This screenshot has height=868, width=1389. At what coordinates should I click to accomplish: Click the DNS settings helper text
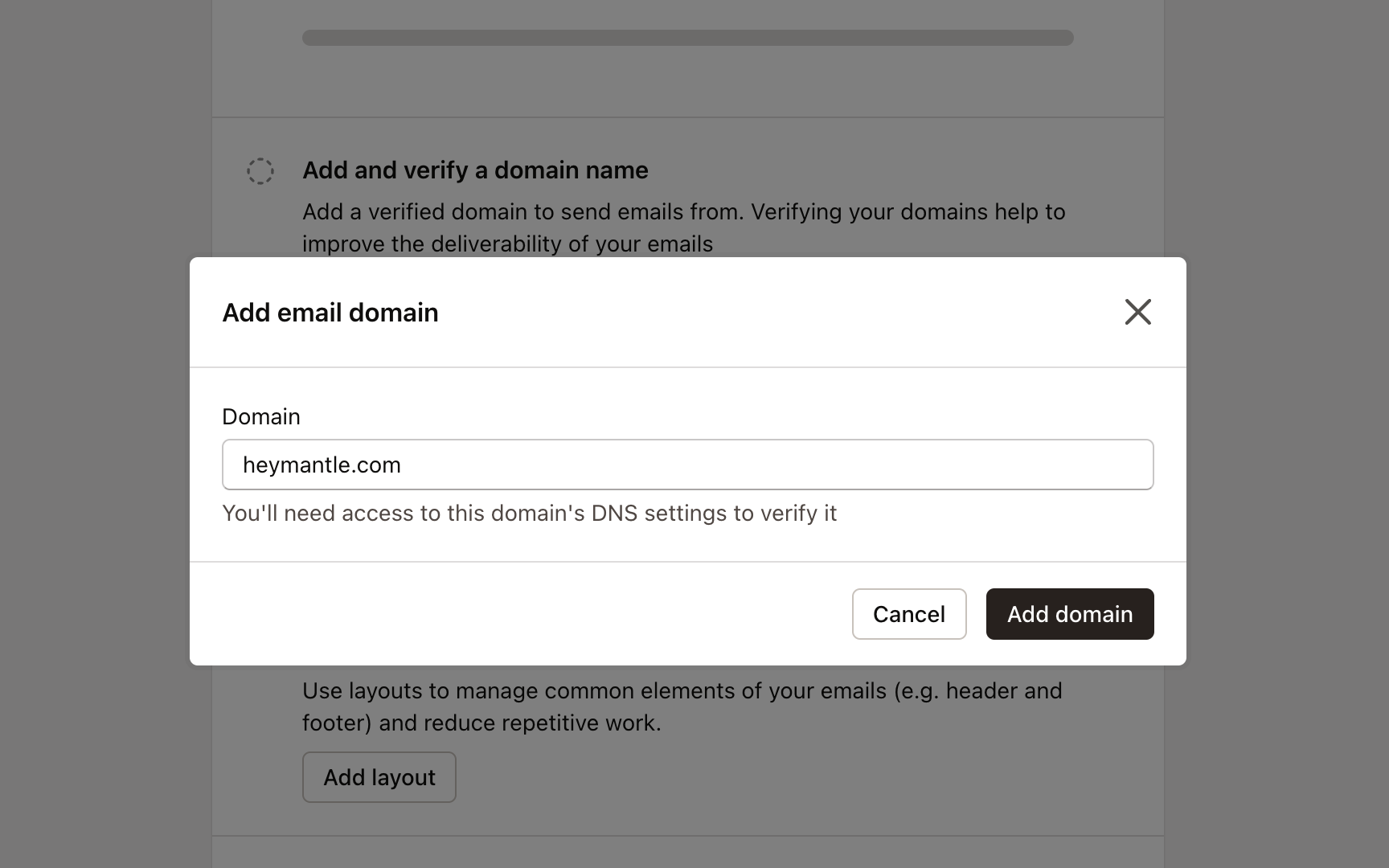click(x=529, y=513)
